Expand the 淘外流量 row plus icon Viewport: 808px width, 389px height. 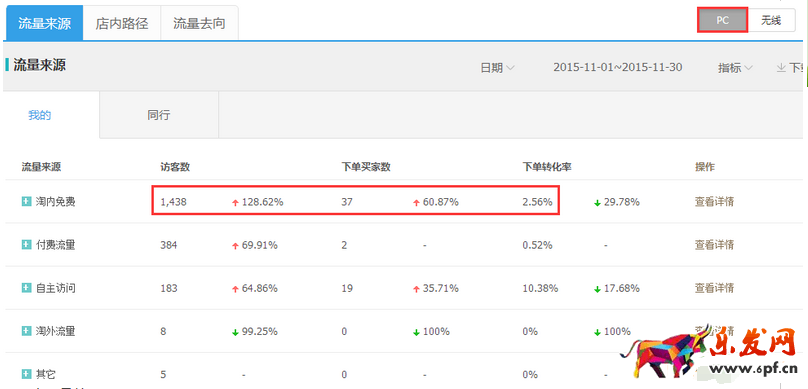26,331
